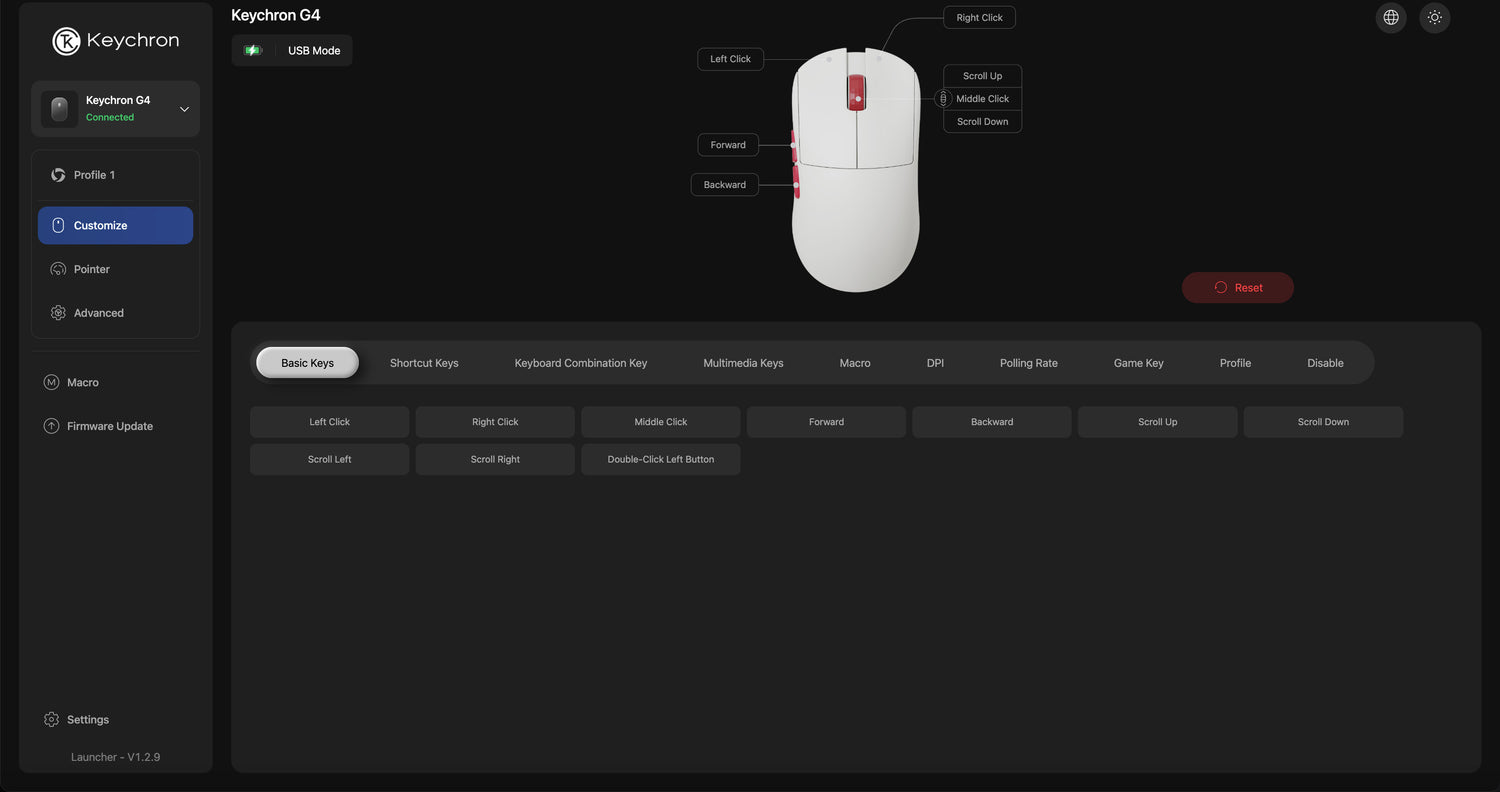Click the green battery charging icon
1500x792 pixels.
[x=253, y=51]
